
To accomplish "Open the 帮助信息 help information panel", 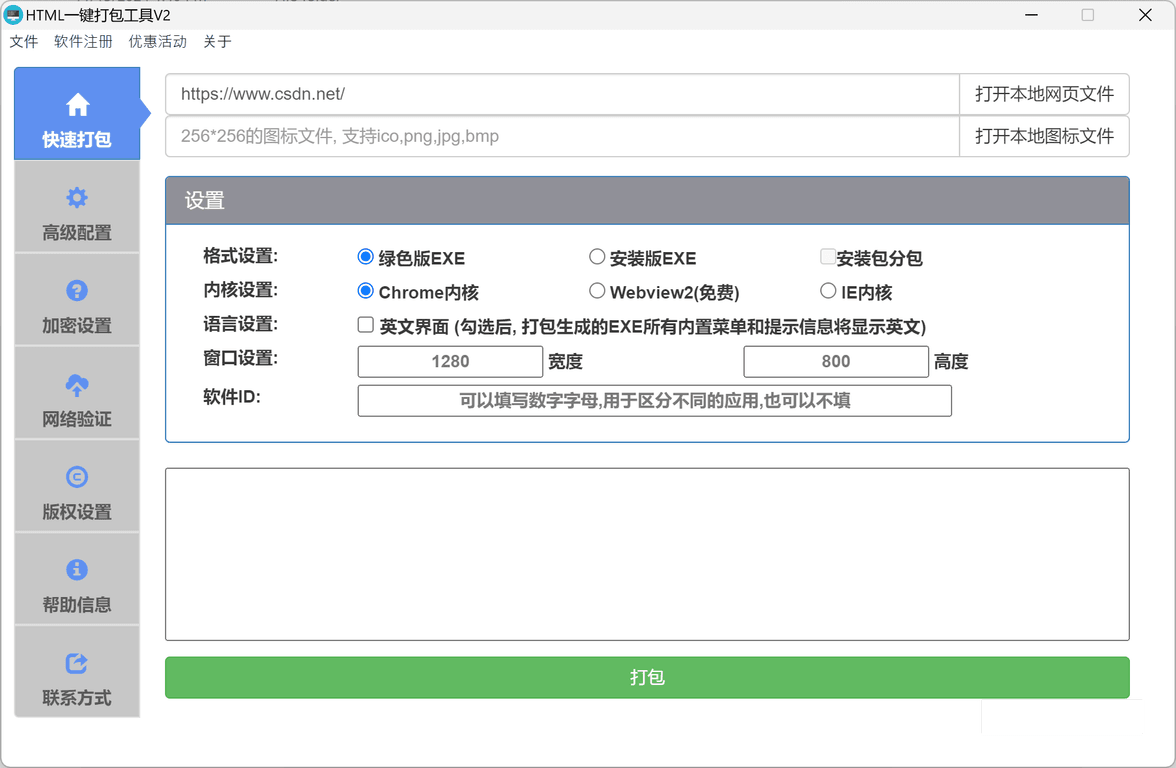I will tap(77, 579).
